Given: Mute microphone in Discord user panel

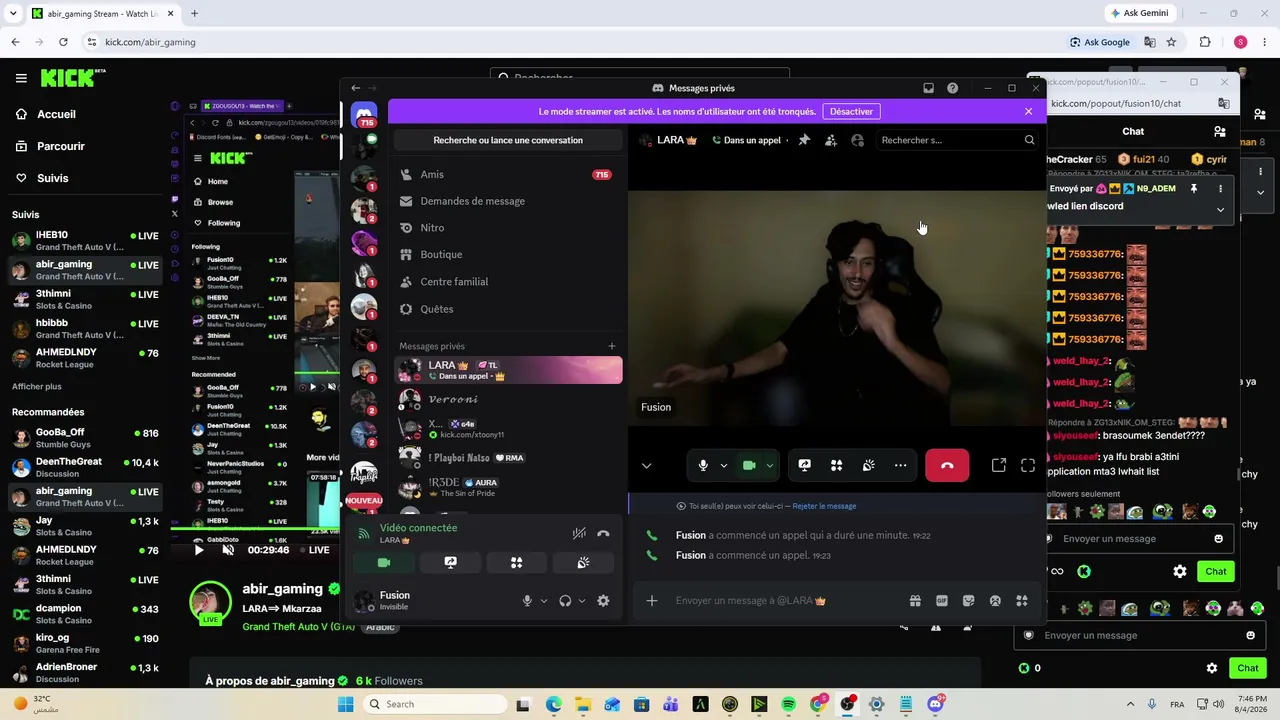Looking at the screenshot, I should point(527,601).
